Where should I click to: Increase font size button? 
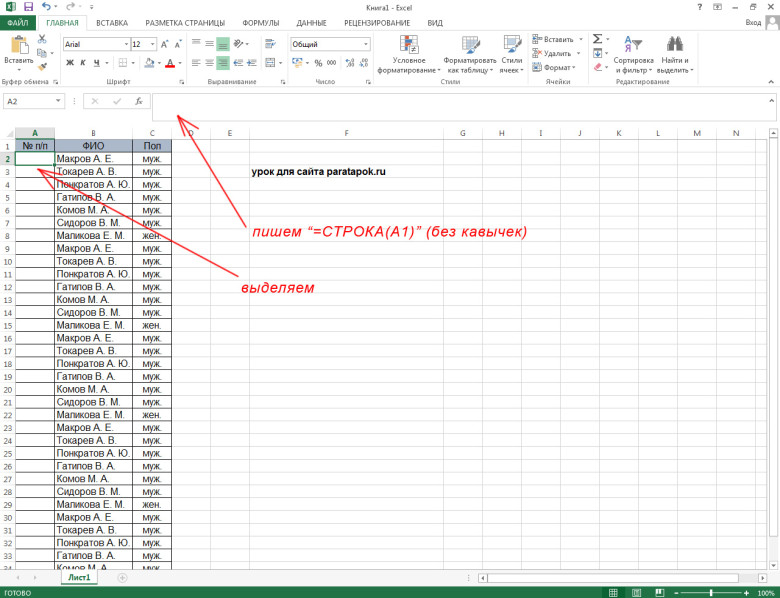[x=165, y=44]
